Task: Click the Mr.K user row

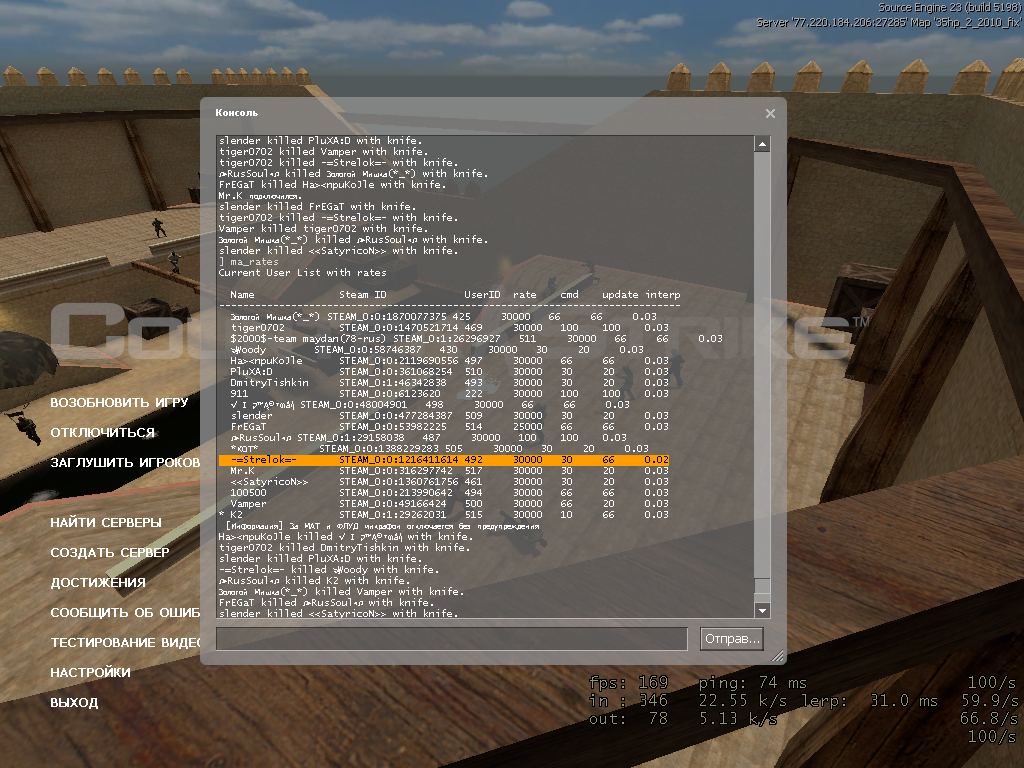Action: click(449, 471)
